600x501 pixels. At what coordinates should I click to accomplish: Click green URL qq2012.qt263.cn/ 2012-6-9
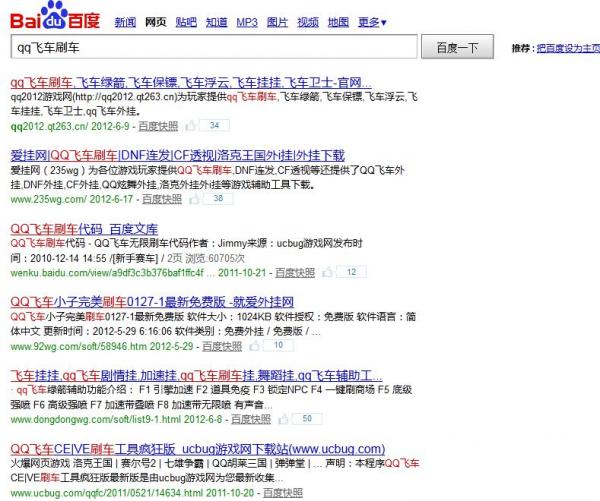(x=70, y=126)
